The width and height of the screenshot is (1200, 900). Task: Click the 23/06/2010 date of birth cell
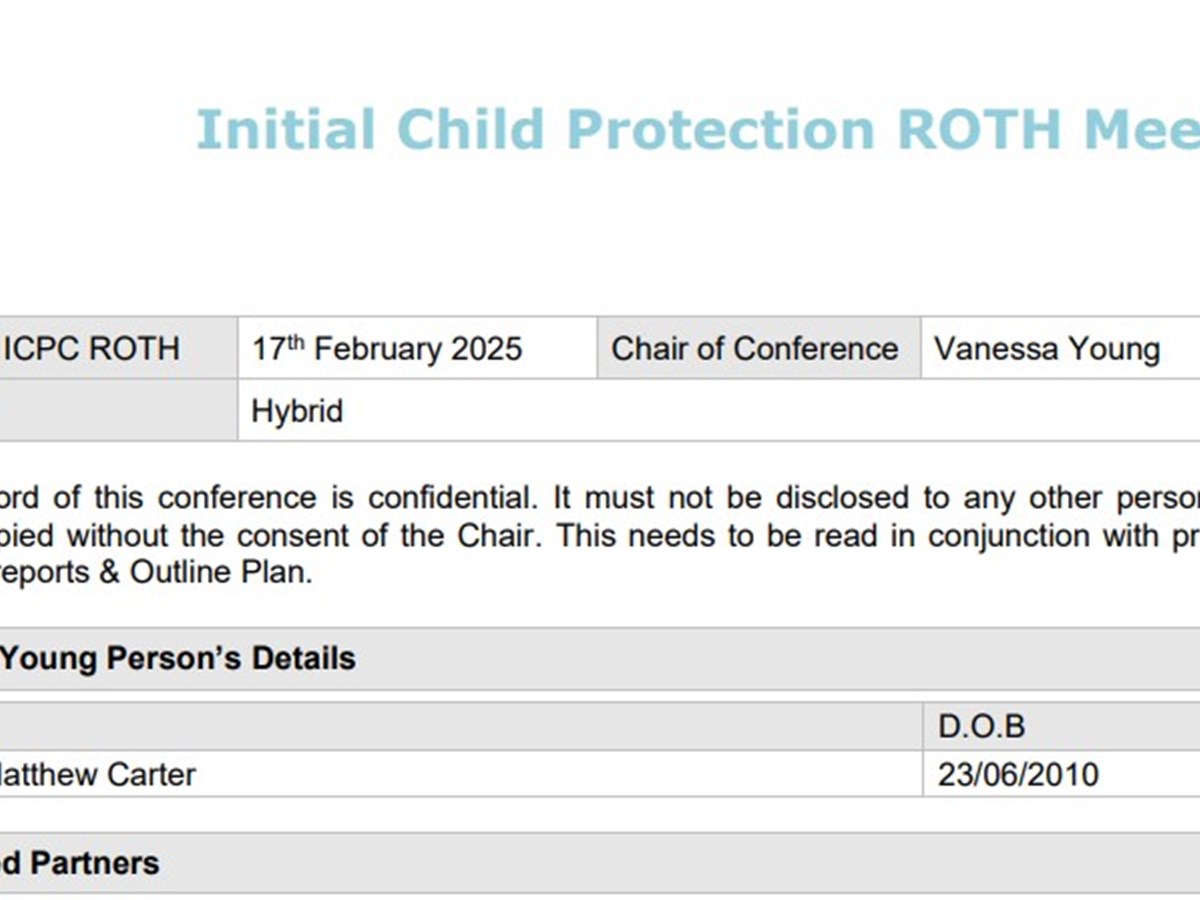1018,774
